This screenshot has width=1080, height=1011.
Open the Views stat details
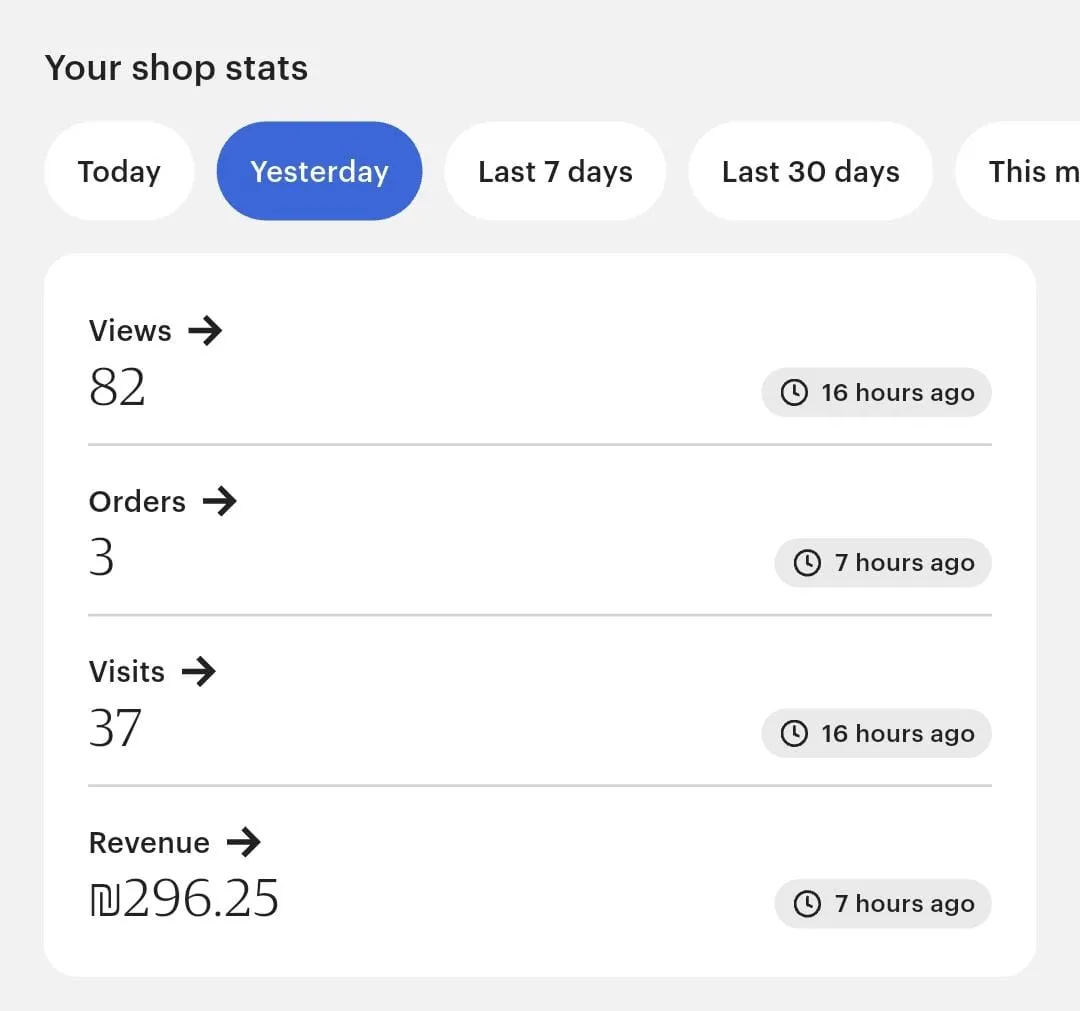pos(130,331)
